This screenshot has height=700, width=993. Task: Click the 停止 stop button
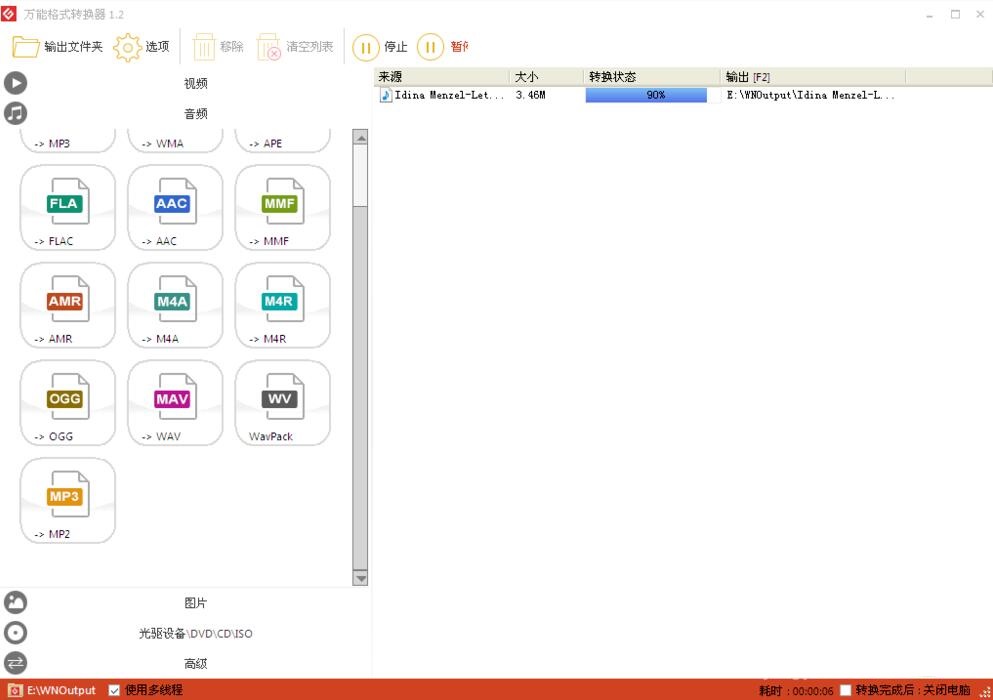coord(381,47)
